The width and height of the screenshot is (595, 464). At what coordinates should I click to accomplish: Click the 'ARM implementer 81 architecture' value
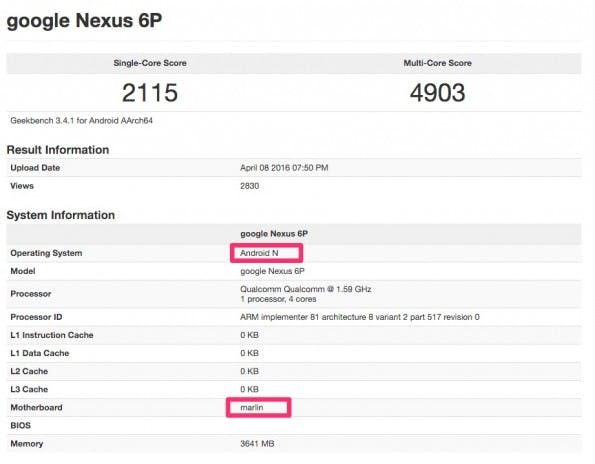pyautogui.click(x=360, y=317)
